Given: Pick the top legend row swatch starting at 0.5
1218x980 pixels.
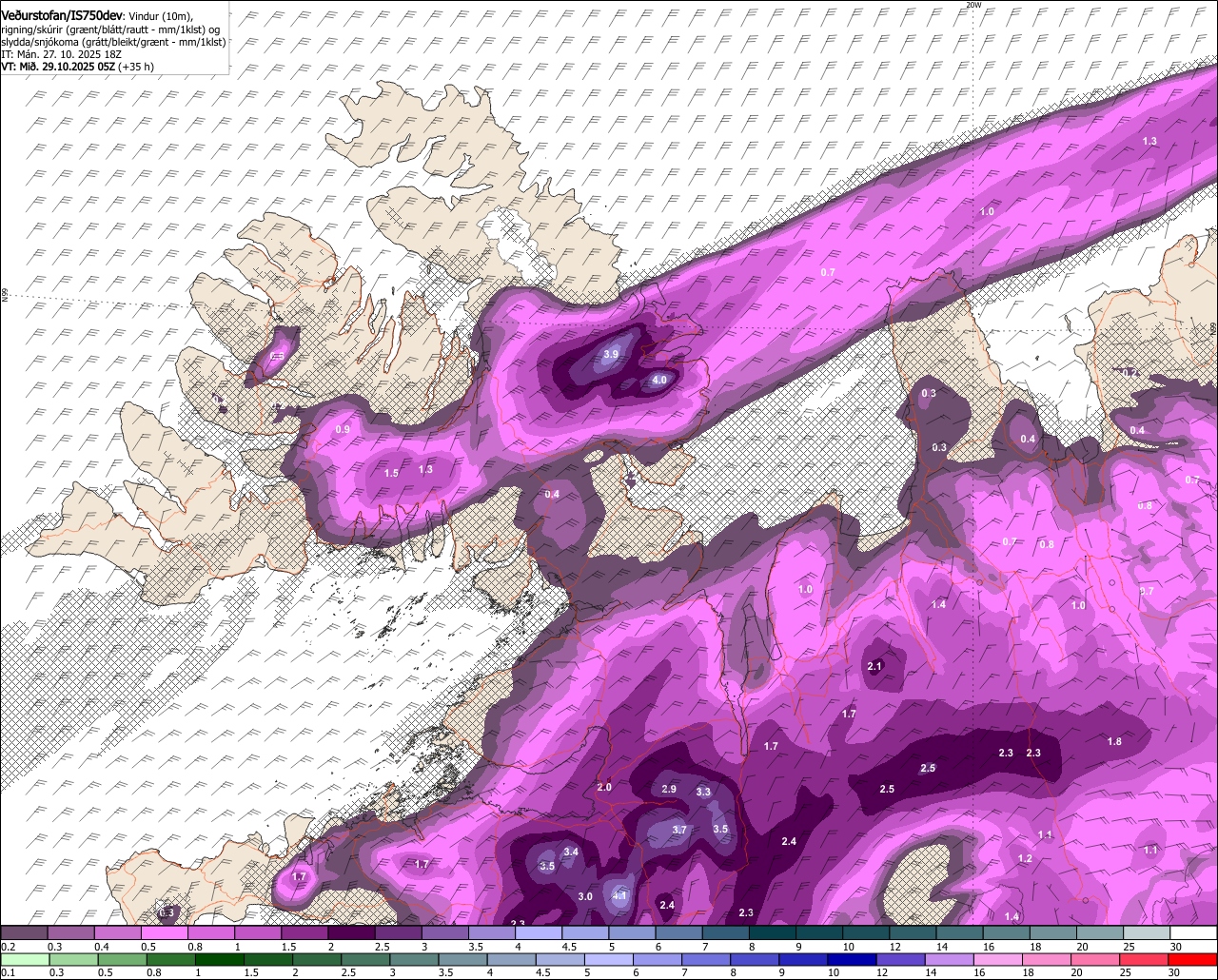Looking at the screenshot, I should (x=165, y=933).
